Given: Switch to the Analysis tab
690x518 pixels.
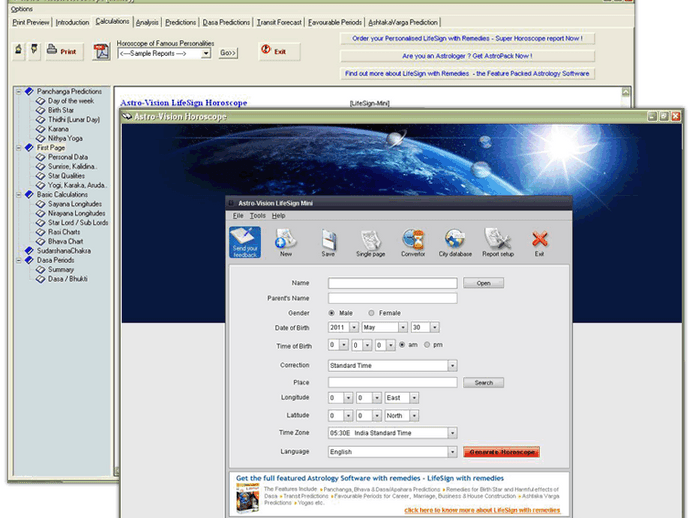Looking at the screenshot, I should 147,22.
